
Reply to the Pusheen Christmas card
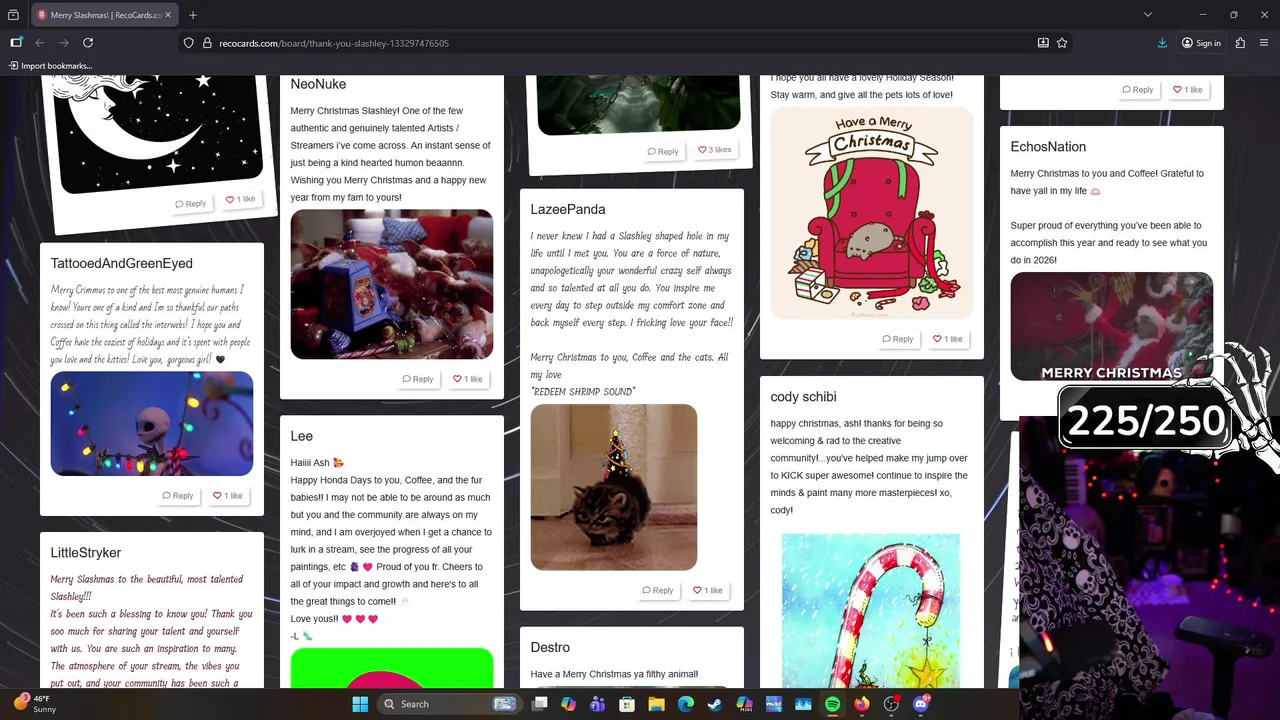(x=898, y=339)
